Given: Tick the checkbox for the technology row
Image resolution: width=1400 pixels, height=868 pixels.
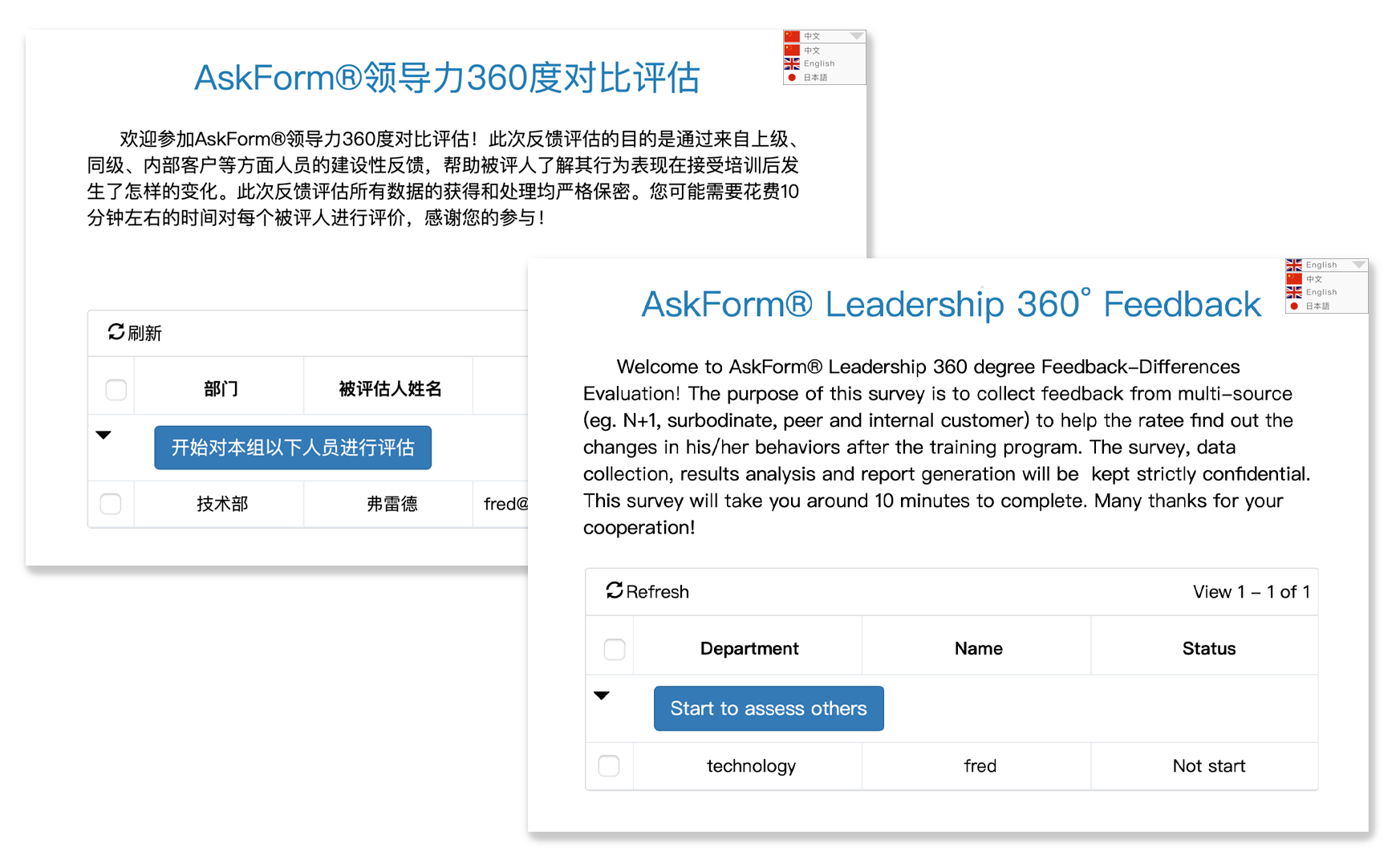Looking at the screenshot, I should 609,766.
